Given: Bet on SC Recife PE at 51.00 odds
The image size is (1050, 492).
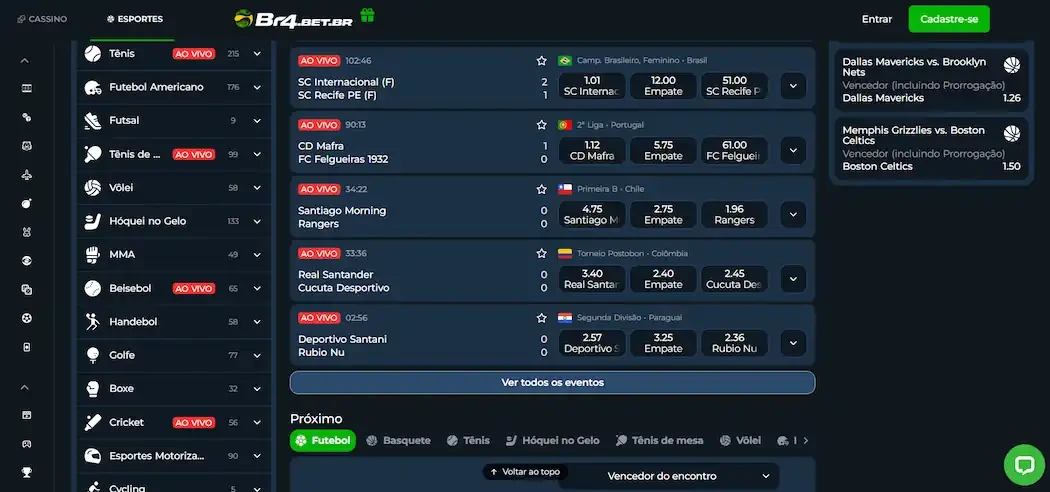Looking at the screenshot, I should tap(735, 86).
